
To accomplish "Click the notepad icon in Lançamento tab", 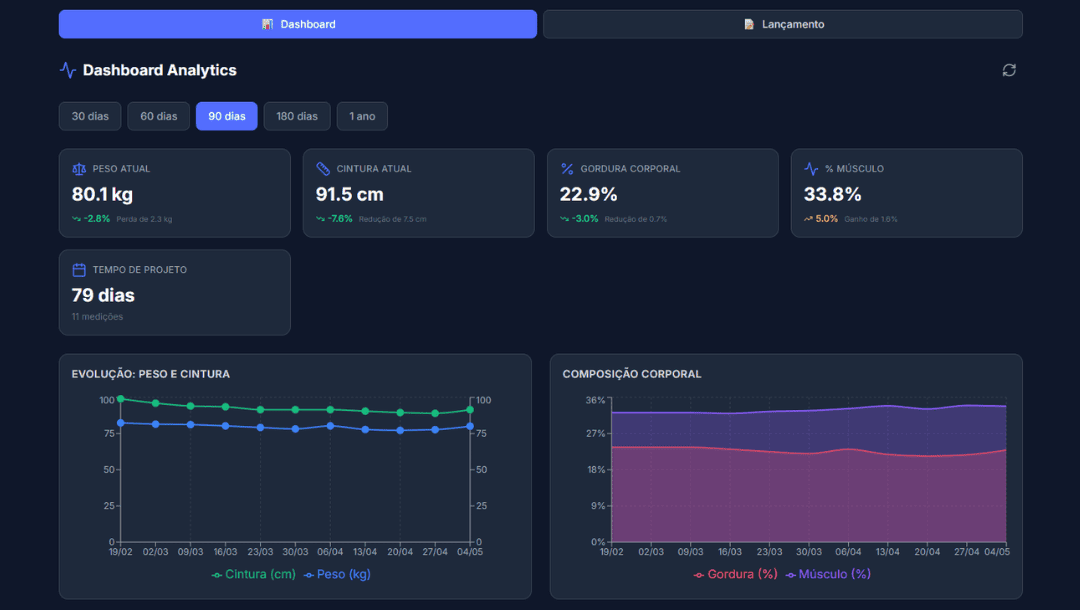I will click(x=749, y=24).
